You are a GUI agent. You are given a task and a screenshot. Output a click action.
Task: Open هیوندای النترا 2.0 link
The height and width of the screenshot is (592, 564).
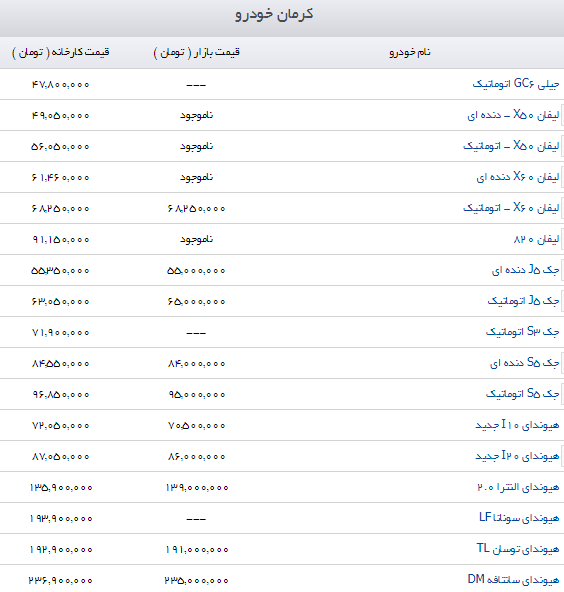click(x=518, y=487)
